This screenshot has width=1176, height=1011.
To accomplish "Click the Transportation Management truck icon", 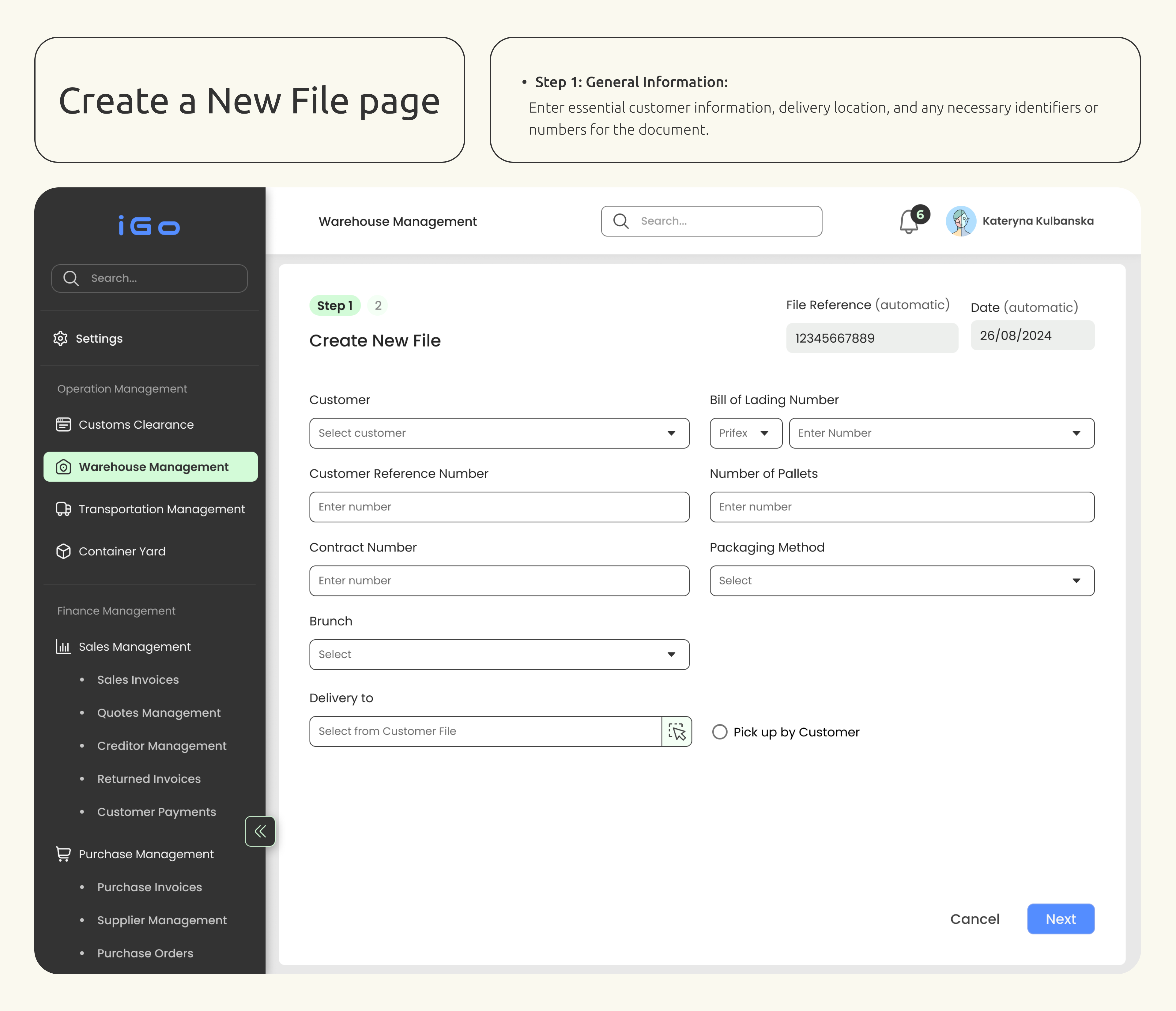I will pos(63,509).
